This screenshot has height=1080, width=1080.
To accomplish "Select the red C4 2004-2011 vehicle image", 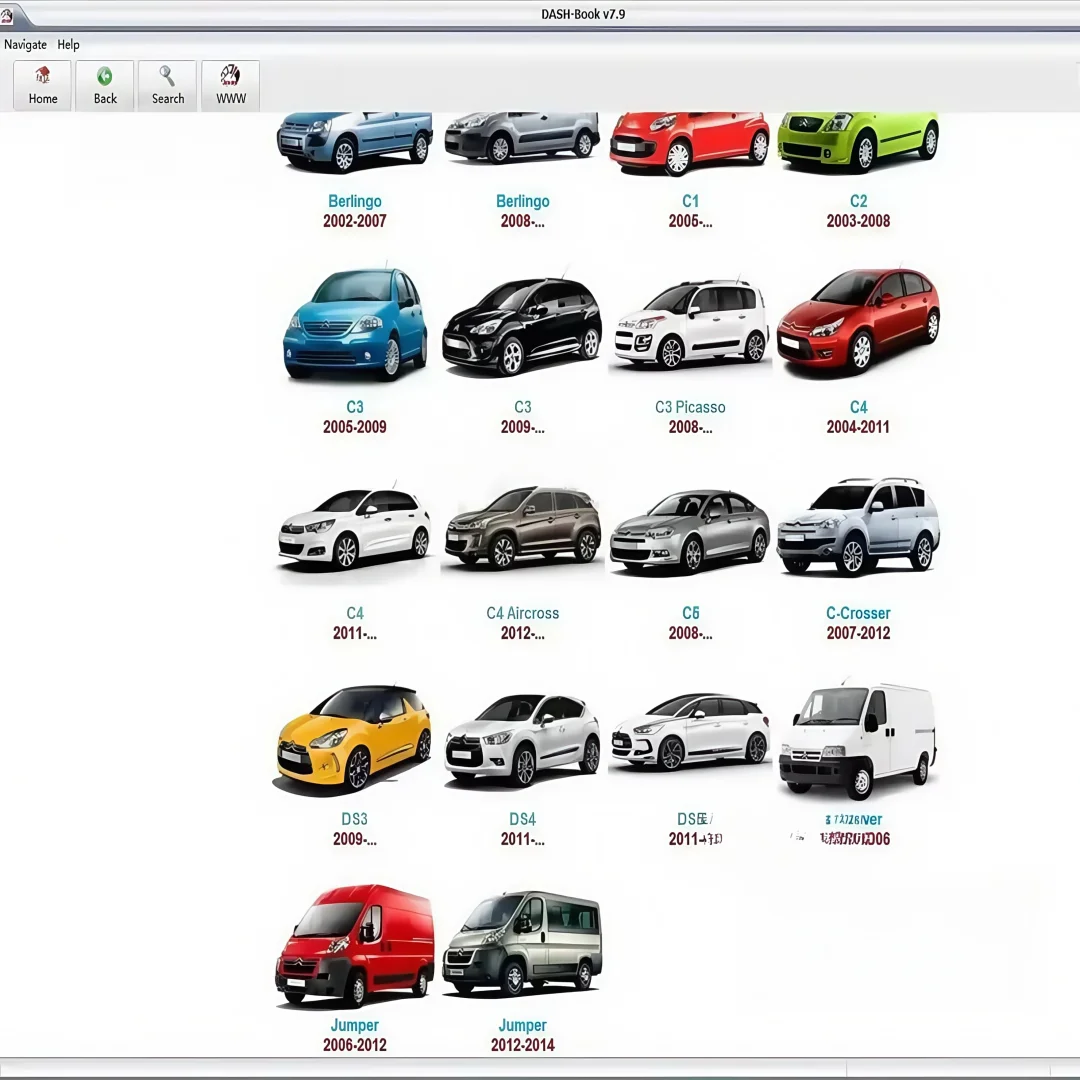I will click(x=857, y=322).
